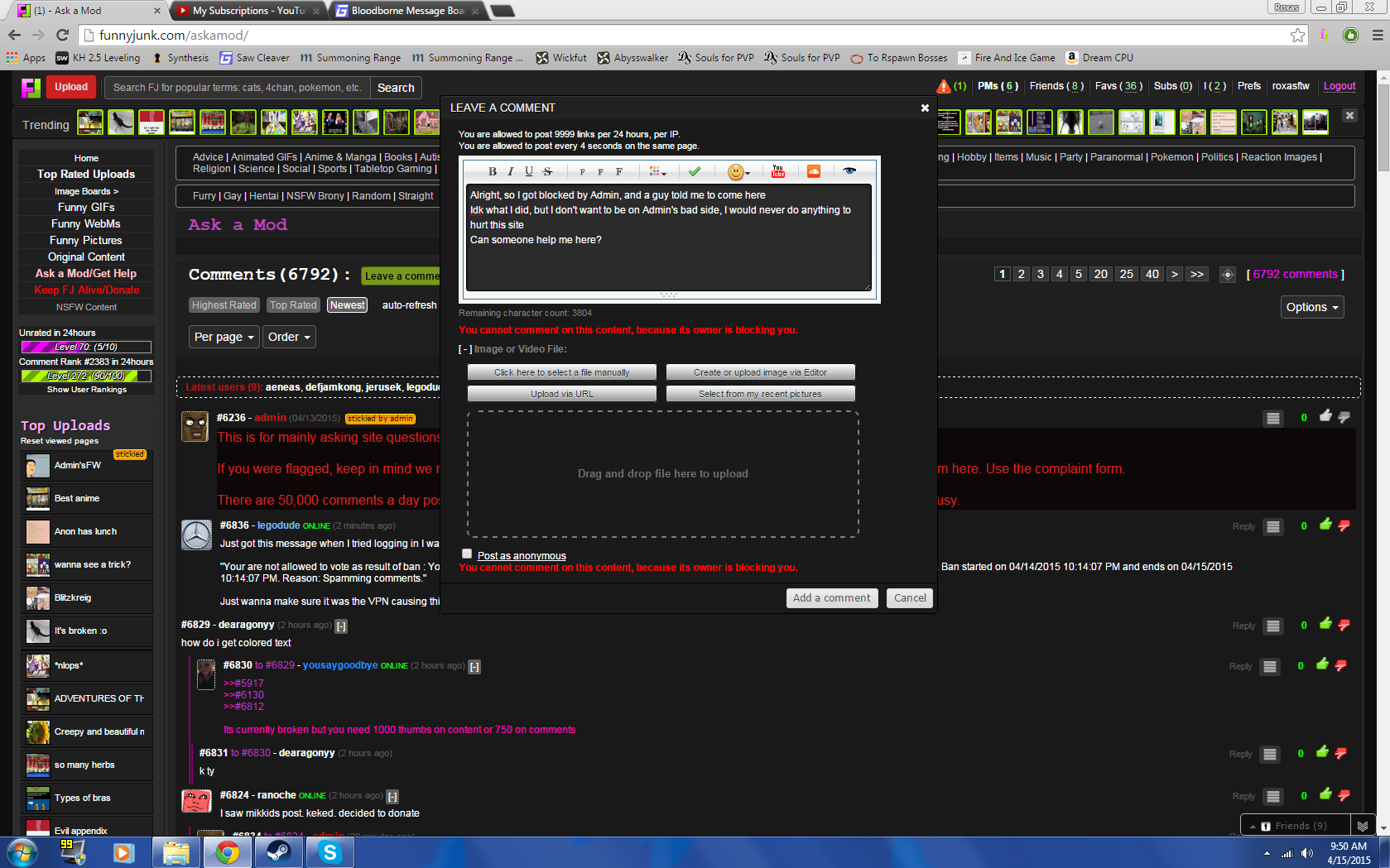Click the green checkmark editor icon
This screenshot has height=868, width=1390.
pos(695,171)
